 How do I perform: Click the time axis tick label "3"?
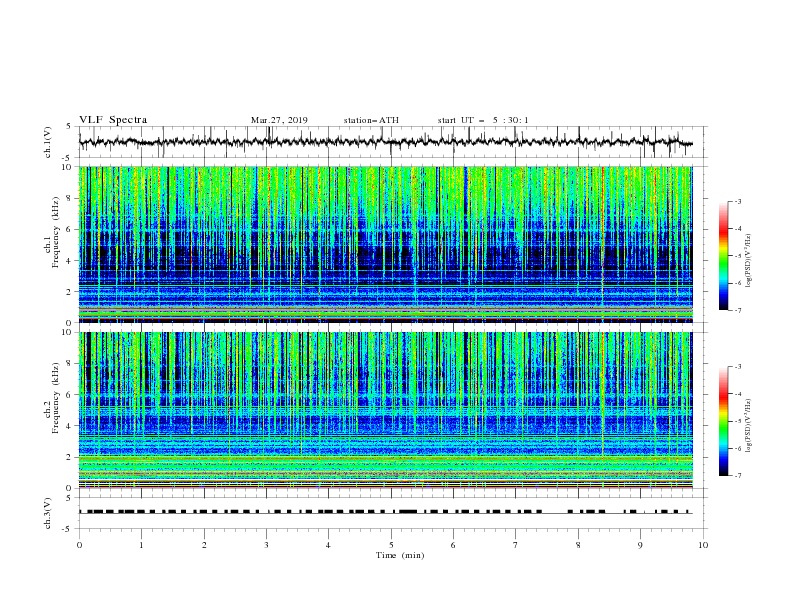click(x=266, y=545)
